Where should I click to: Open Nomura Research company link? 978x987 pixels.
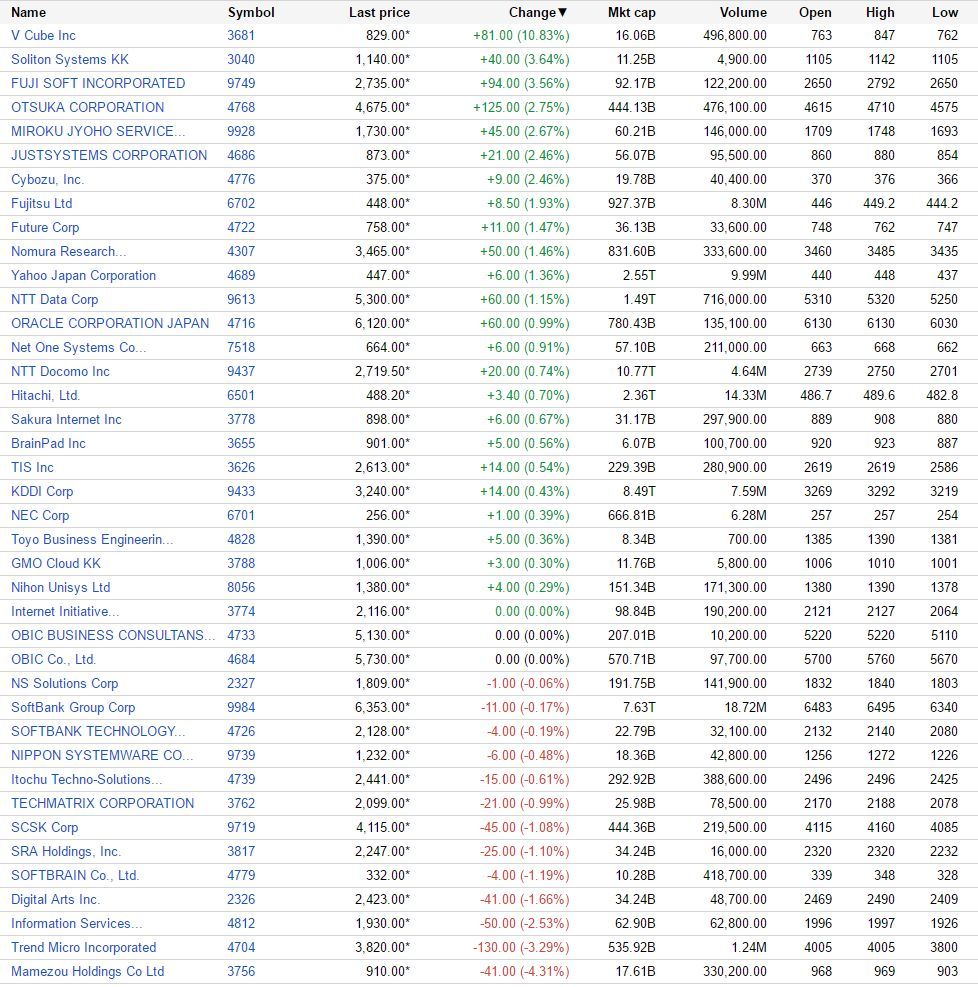coord(69,251)
